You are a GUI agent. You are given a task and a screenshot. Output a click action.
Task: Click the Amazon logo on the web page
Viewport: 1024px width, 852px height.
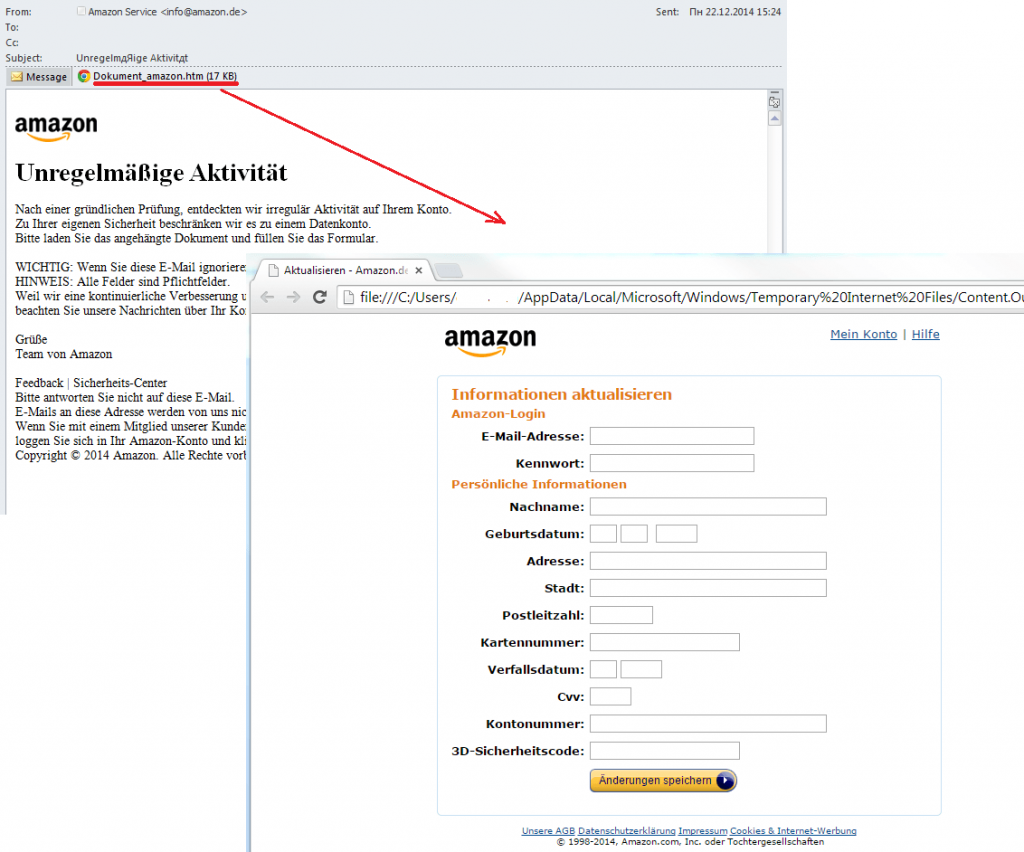tap(490, 342)
